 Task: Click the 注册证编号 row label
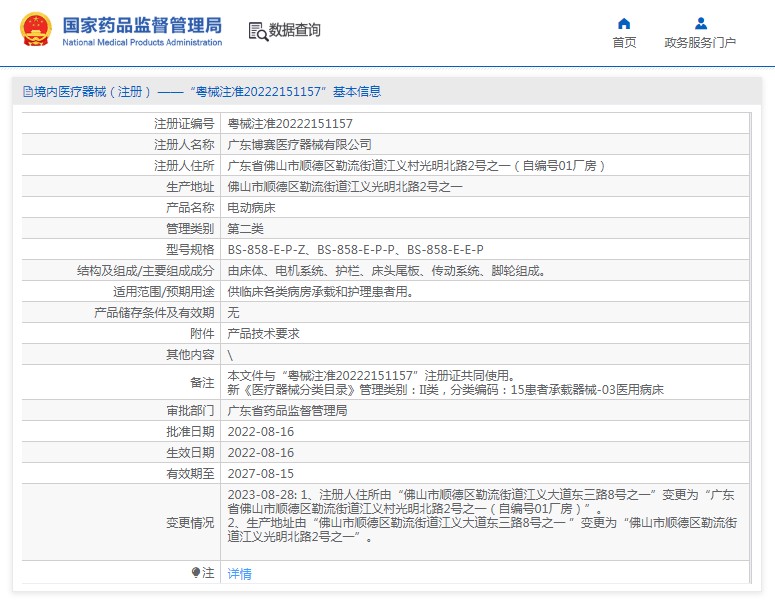pyautogui.click(x=184, y=124)
